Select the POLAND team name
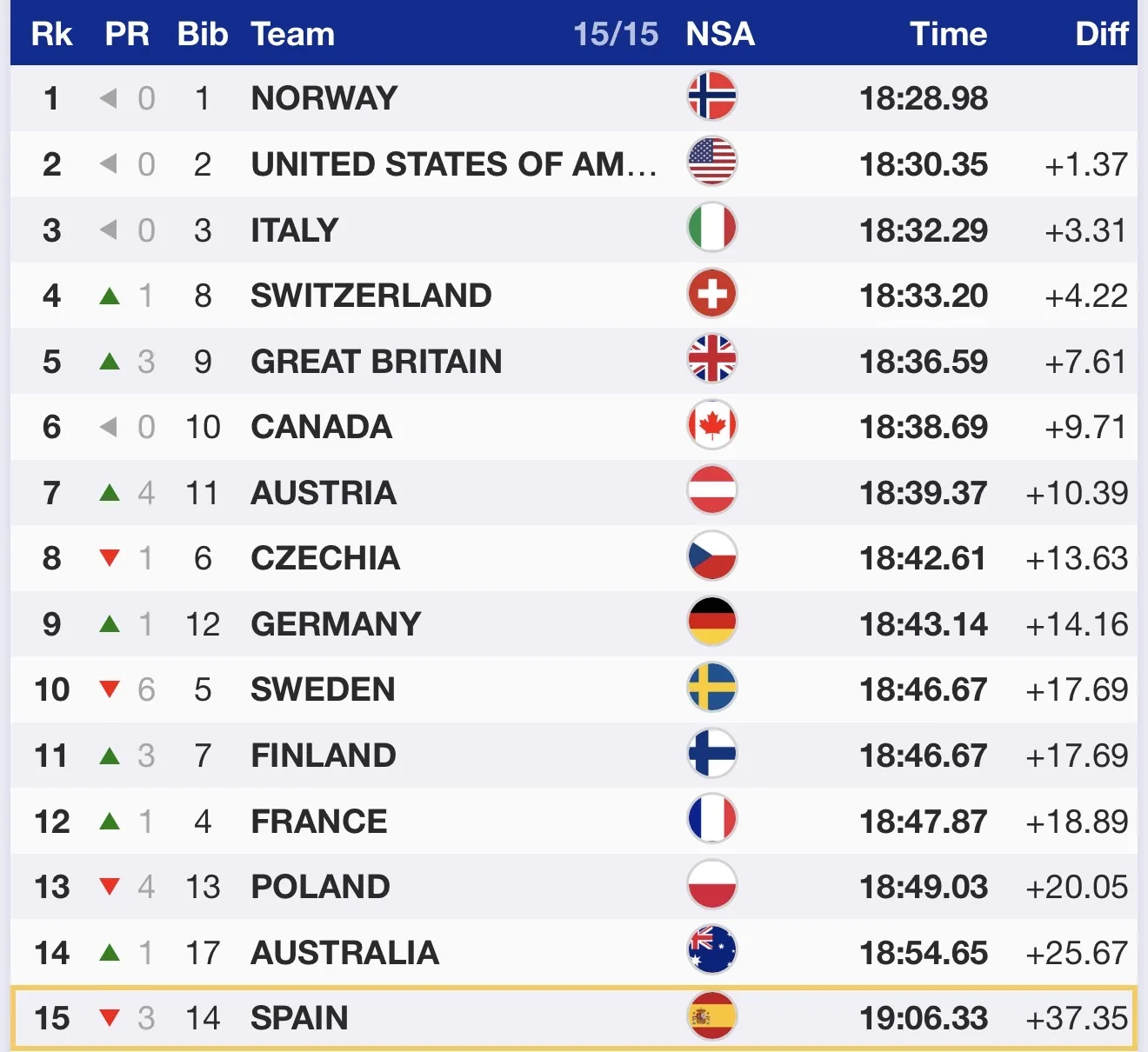Screen dimensions: 1148x1052 (320, 887)
